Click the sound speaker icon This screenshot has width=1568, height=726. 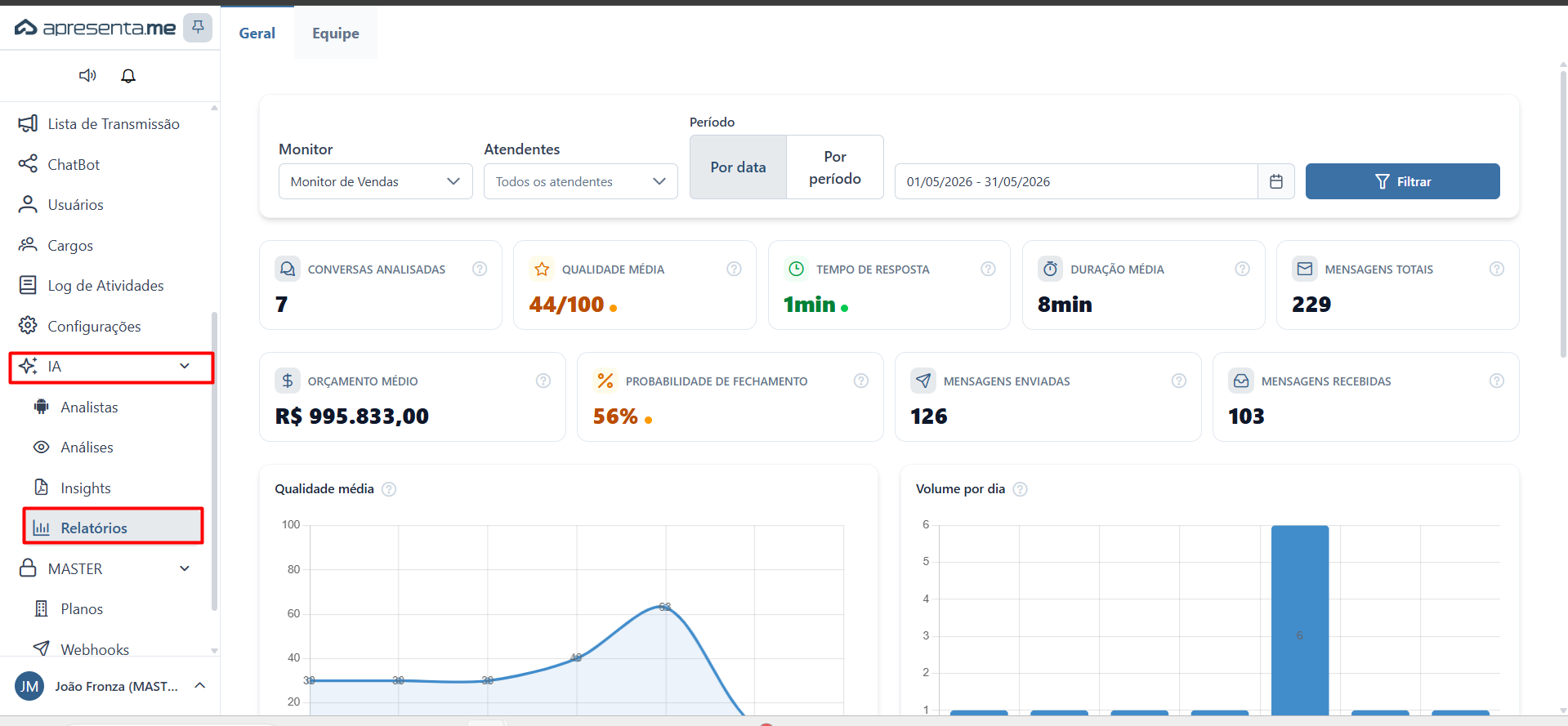[x=87, y=76]
